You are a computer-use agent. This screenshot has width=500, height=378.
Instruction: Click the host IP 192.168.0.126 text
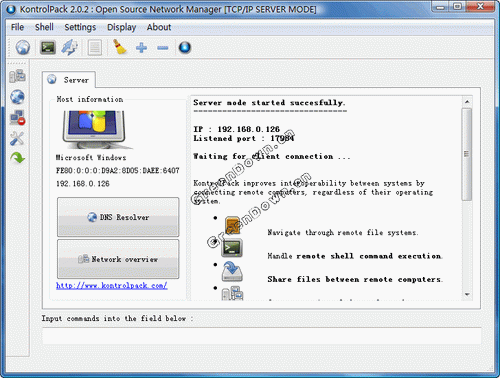point(83,184)
